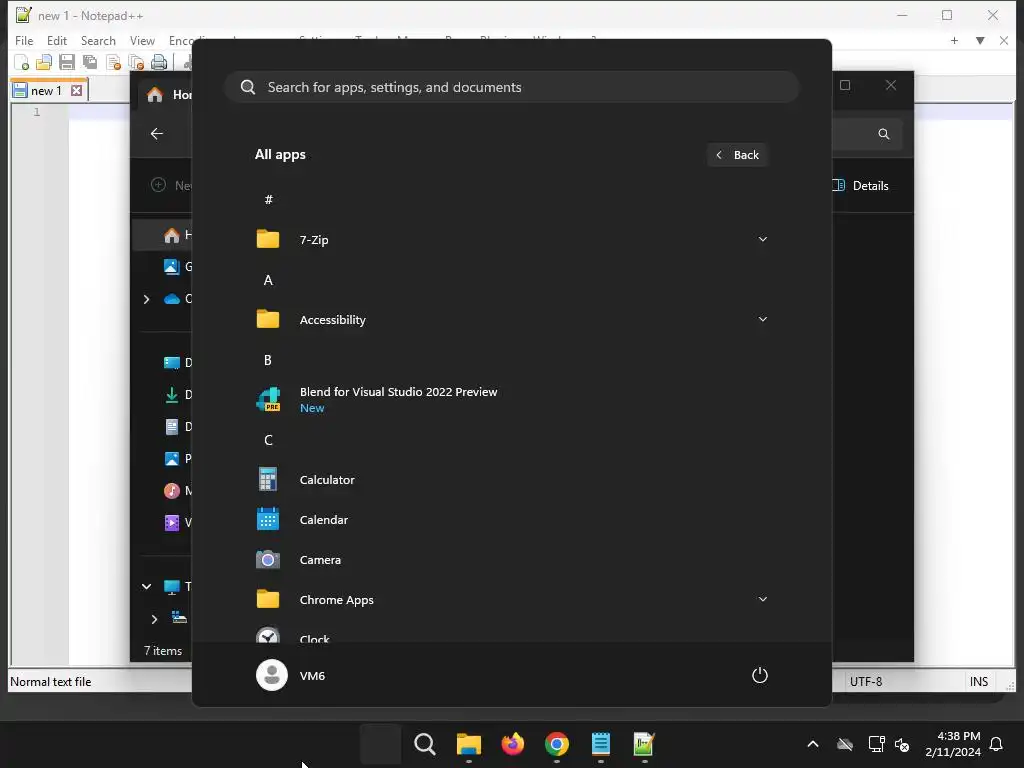The height and width of the screenshot is (768, 1024).
Task: Launch Blend for Visual Studio 2022 Preview
Action: tap(511, 399)
